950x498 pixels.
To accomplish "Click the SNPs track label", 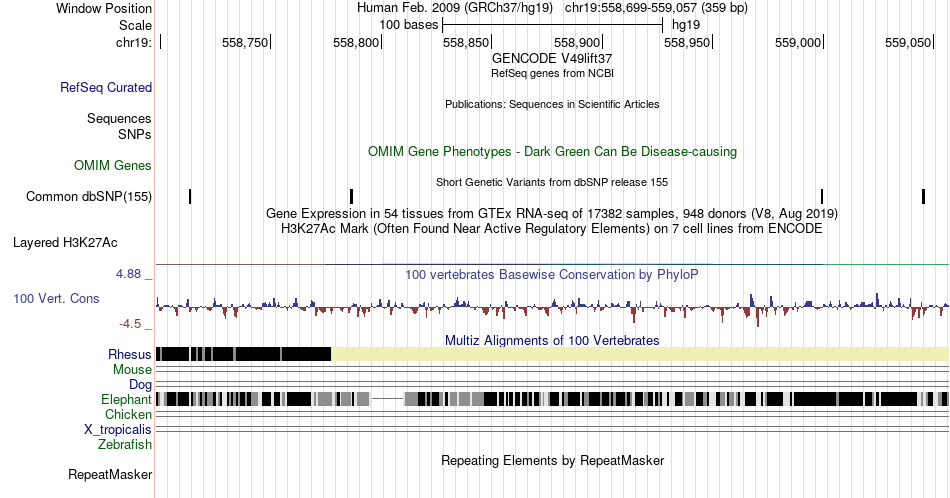I will pyautogui.click(x=135, y=134).
